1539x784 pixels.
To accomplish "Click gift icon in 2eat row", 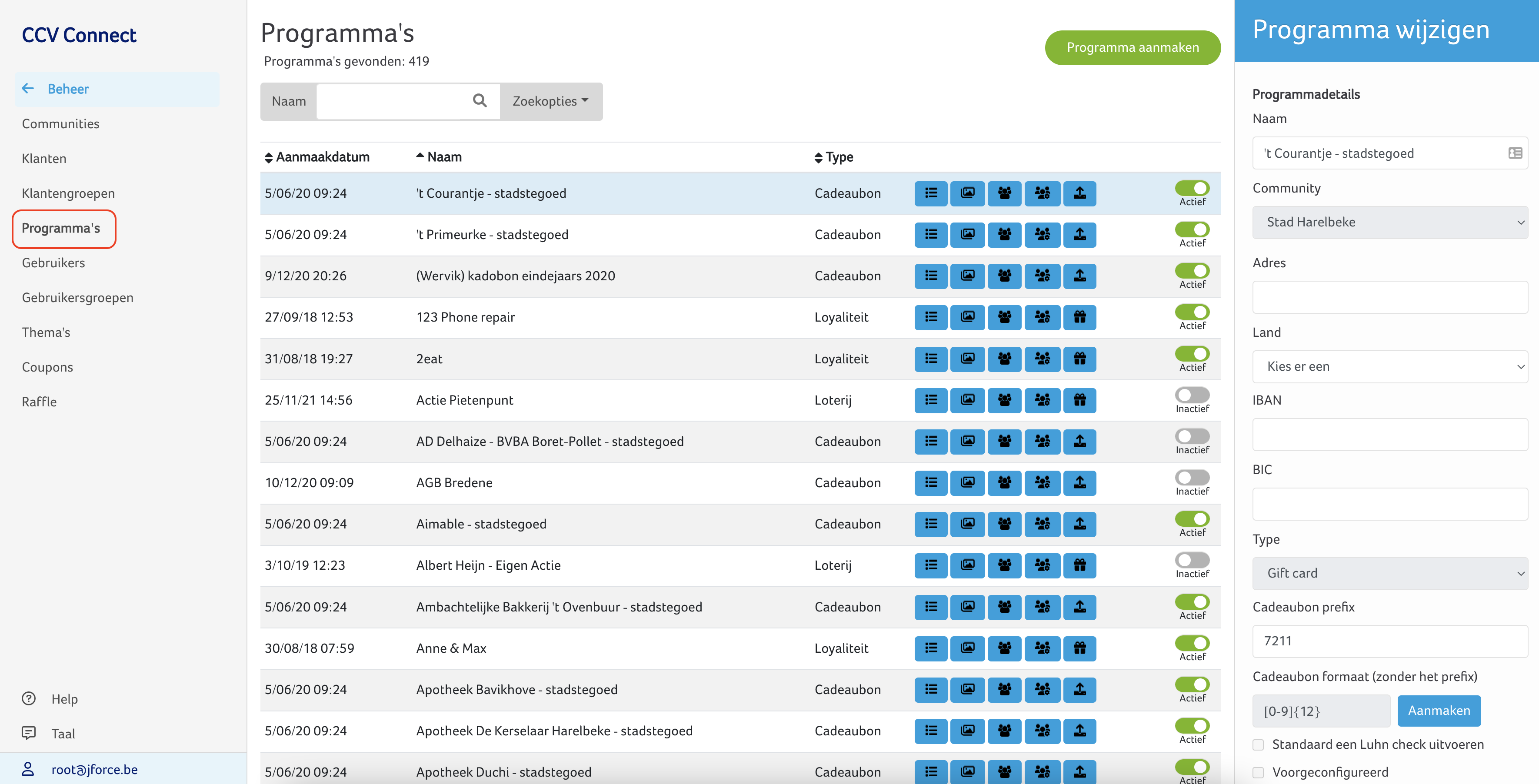I will coord(1079,359).
